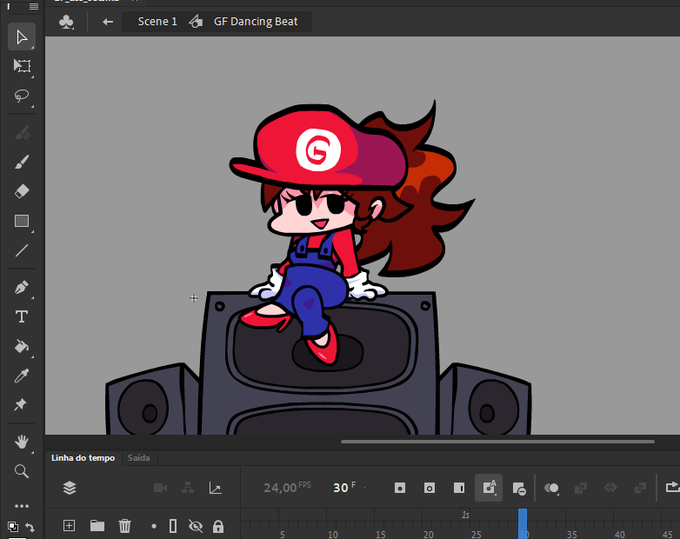Activate the Text tool
This screenshot has width=680, height=539.
[22, 317]
